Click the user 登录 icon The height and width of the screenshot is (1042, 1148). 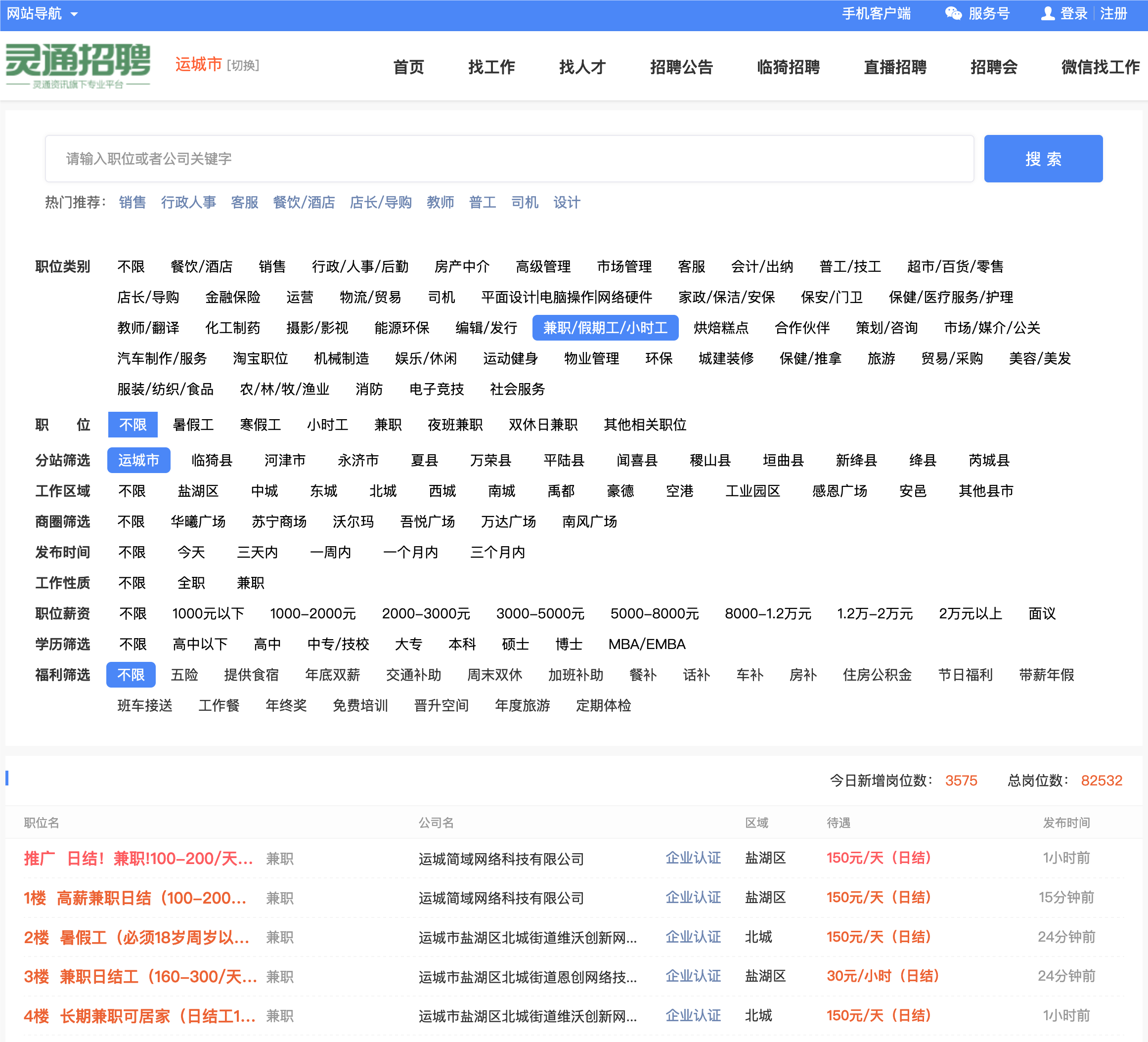tap(1047, 13)
